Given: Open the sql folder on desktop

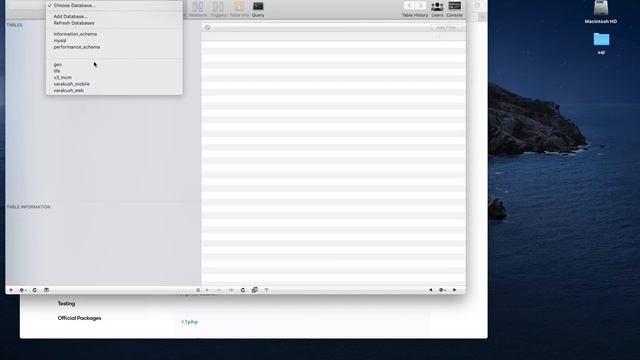Looking at the screenshot, I should tap(601, 43).
